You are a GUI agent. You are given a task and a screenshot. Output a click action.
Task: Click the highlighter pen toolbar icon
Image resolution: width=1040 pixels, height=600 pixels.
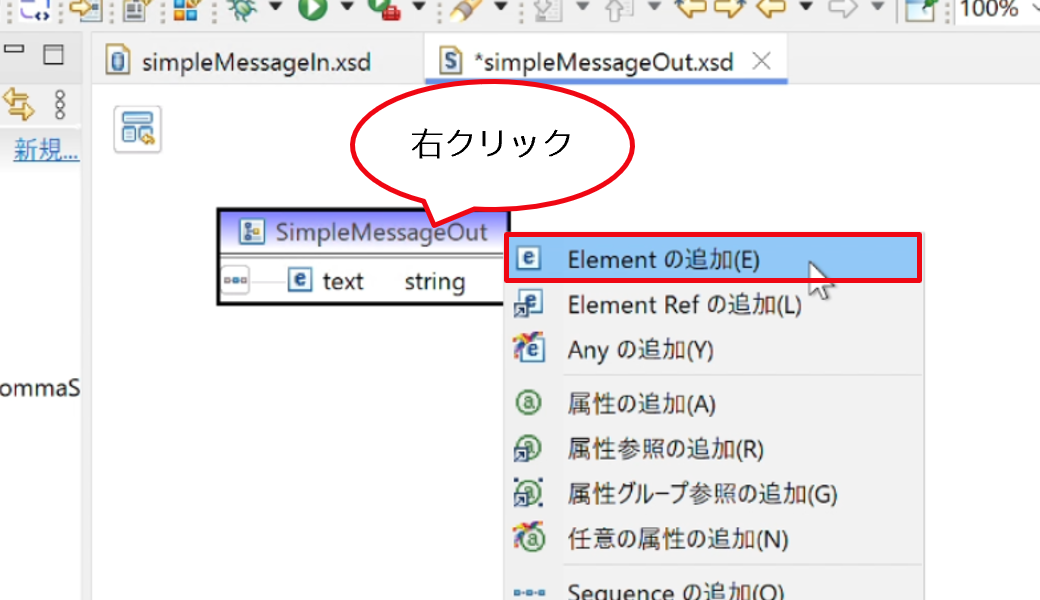pos(466,9)
